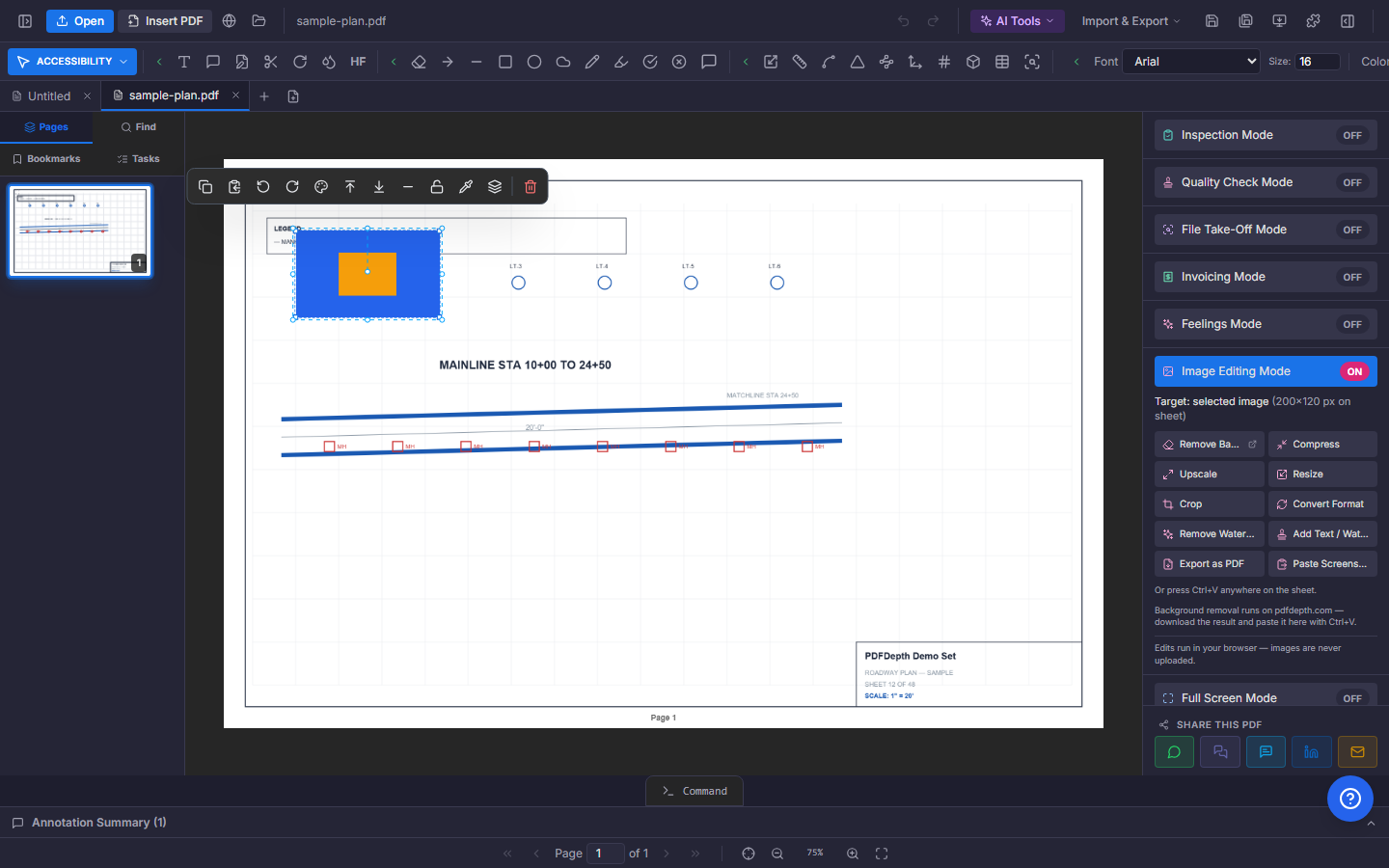The width and height of the screenshot is (1389, 868).
Task: Toggle Inspection Mode on
Action: click(1266, 135)
